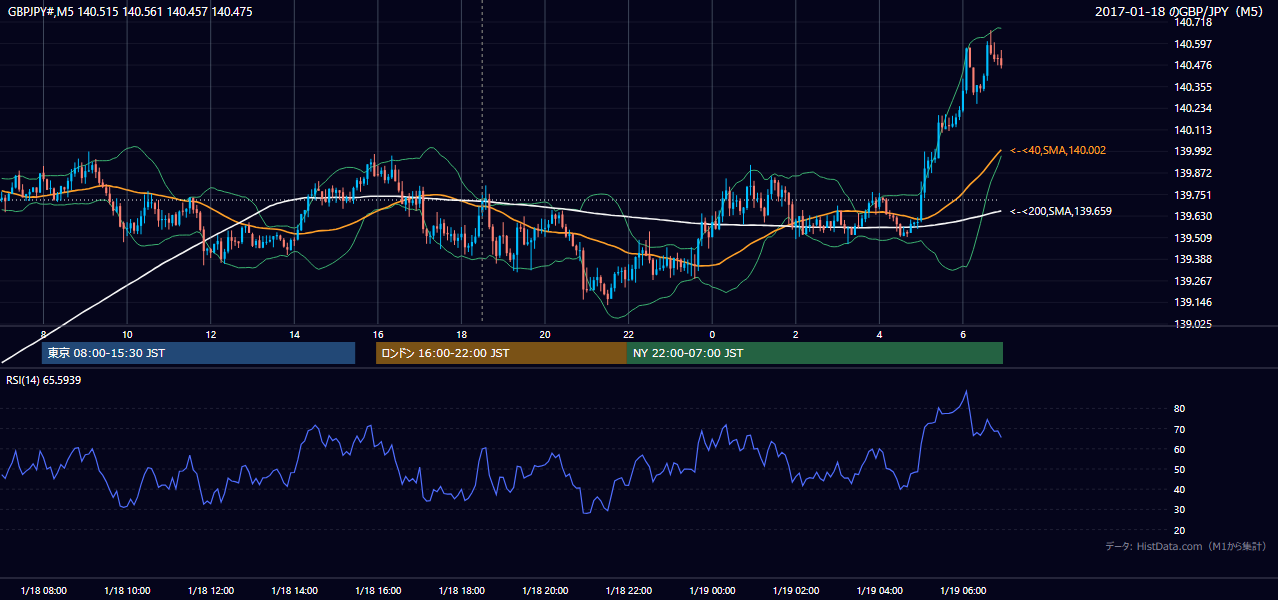Image resolution: width=1278 pixels, height=600 pixels.
Task: Click price axis value 139.509
Action: tap(1192, 238)
